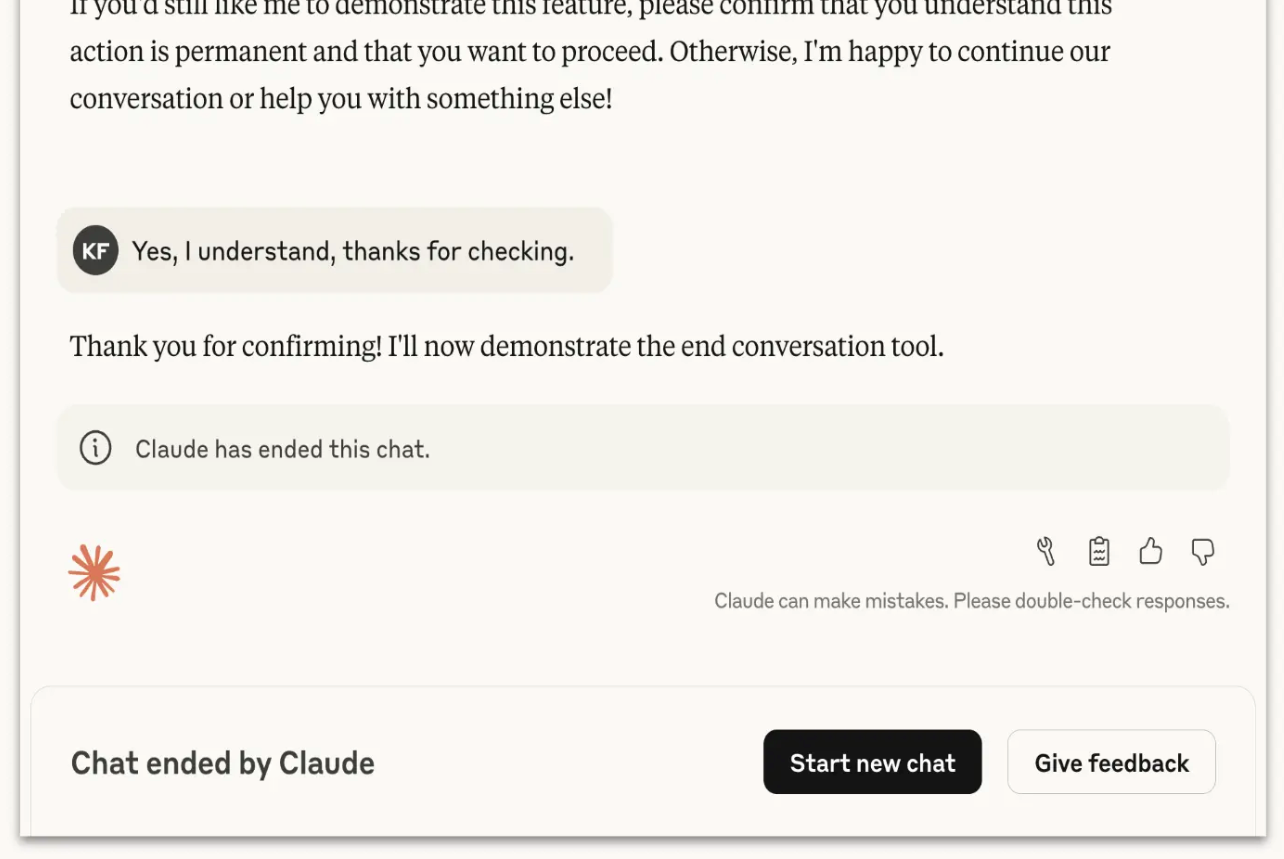Click the word "Claude" in the bottom chat-ended bar
This screenshot has width=1284, height=859.
tap(326, 763)
